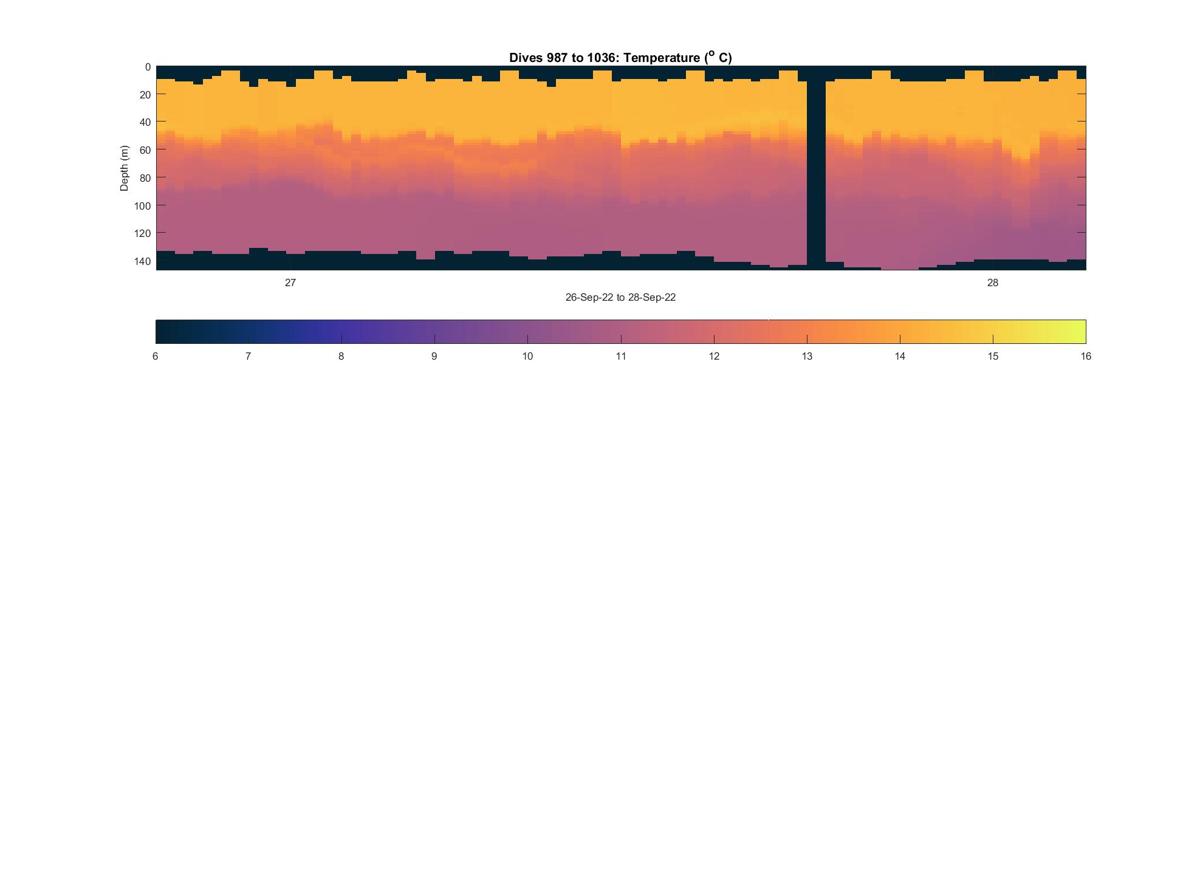The image size is (1200, 885).
Task: Click the colorbar tick label '16'
Action: (x=1086, y=356)
